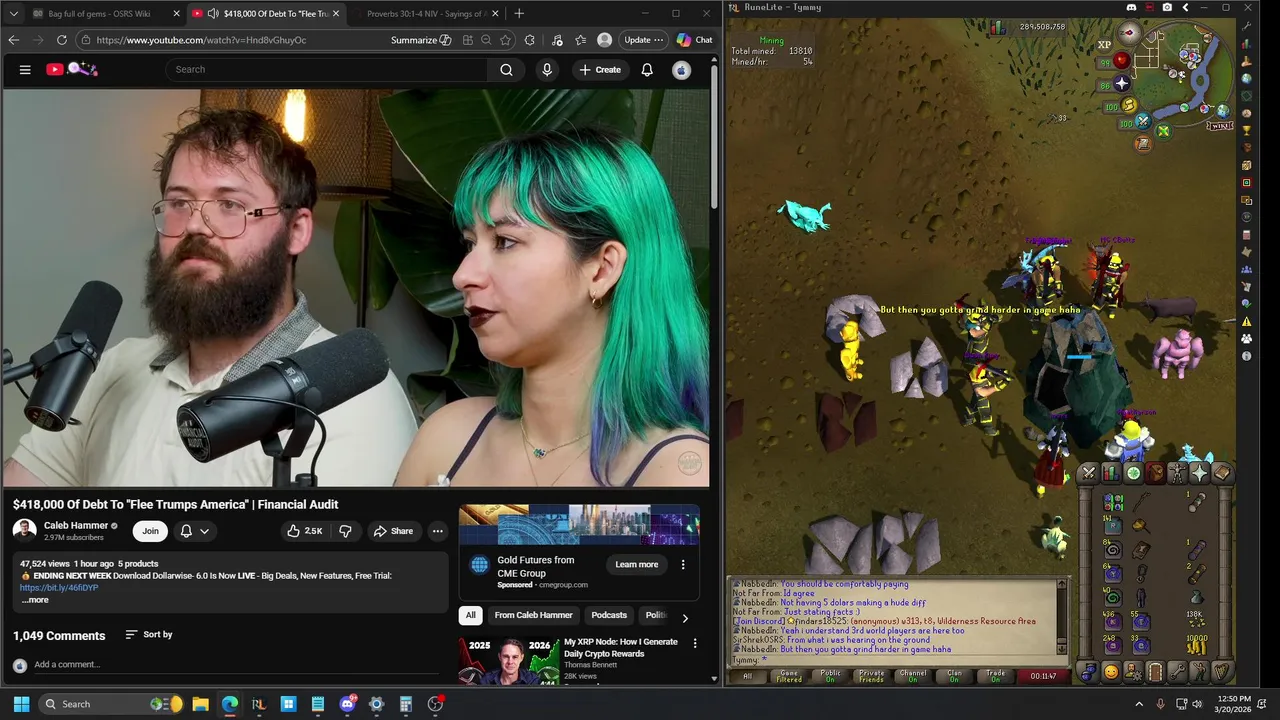Open Sort by comments dropdown

(149, 634)
